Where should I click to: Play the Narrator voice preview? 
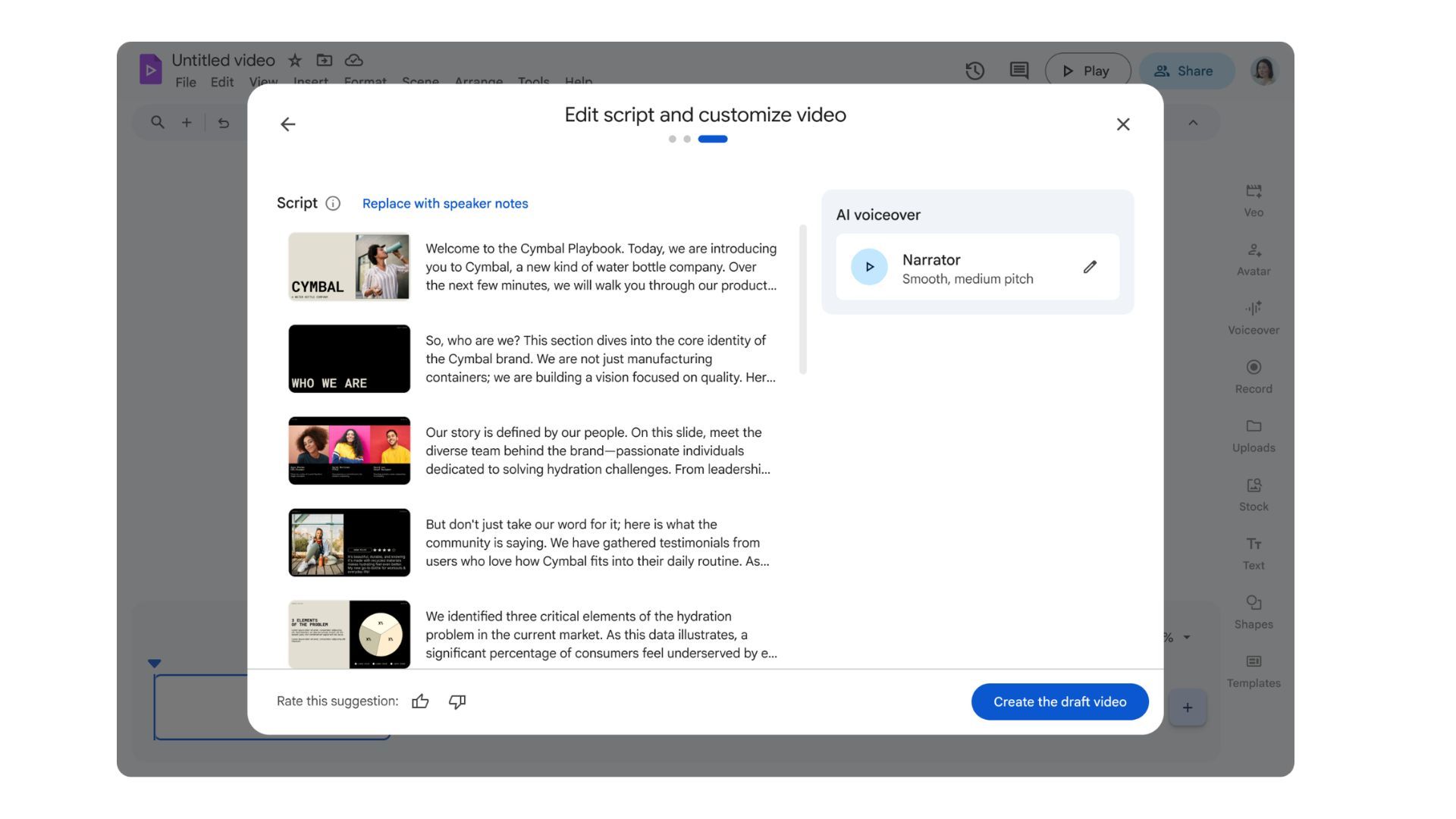(x=869, y=267)
